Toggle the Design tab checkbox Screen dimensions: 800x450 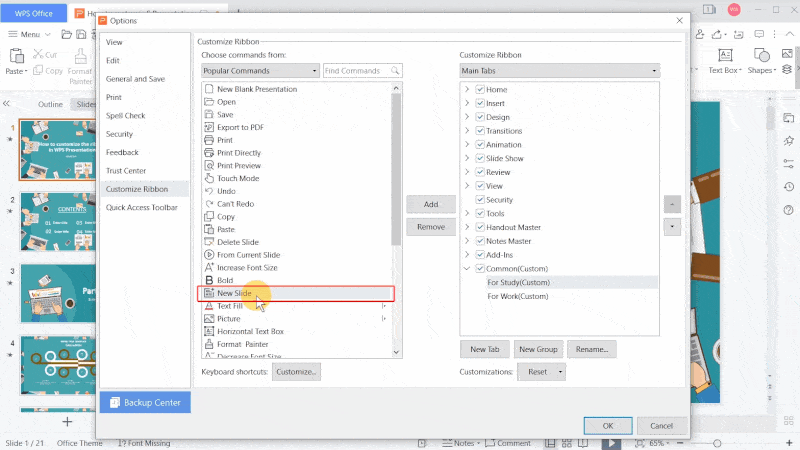pyautogui.click(x=480, y=117)
